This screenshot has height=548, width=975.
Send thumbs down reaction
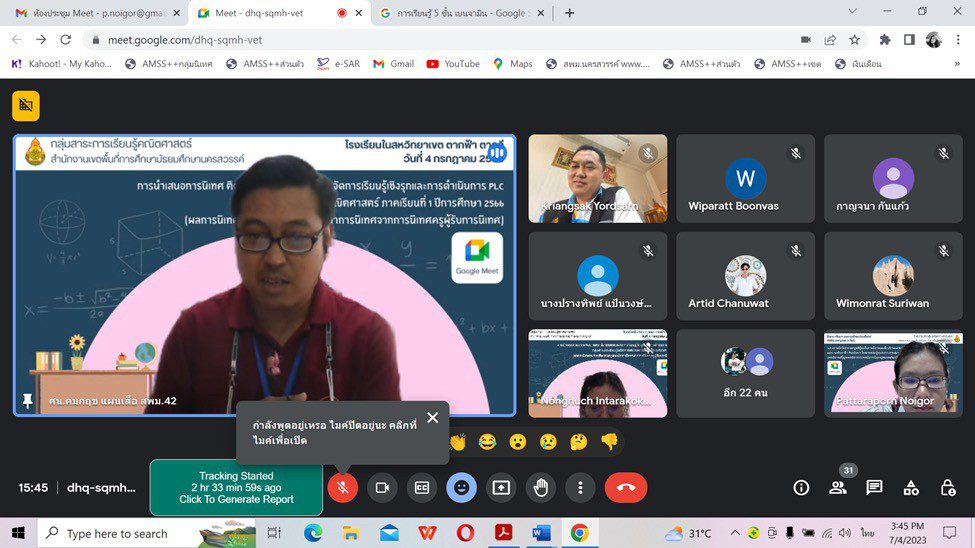click(x=609, y=442)
